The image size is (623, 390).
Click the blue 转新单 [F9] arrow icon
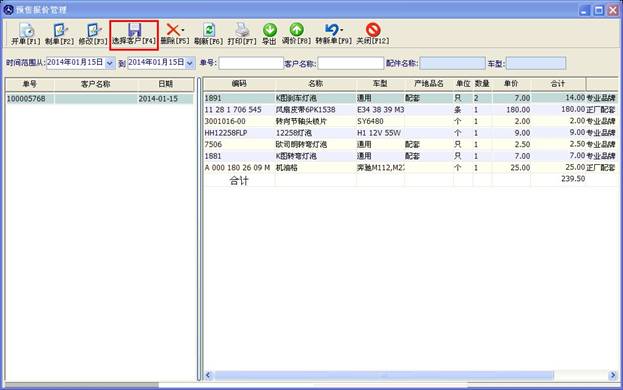[331, 30]
